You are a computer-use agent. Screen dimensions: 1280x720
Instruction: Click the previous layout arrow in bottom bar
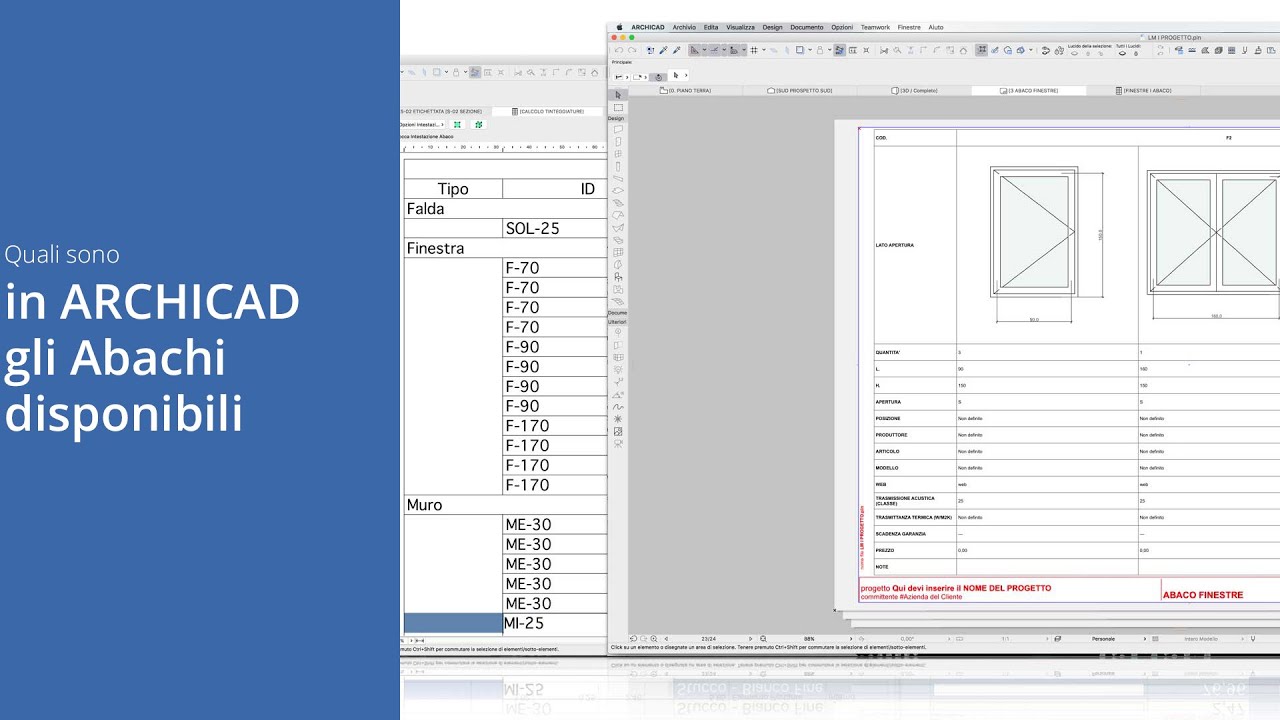click(x=667, y=638)
